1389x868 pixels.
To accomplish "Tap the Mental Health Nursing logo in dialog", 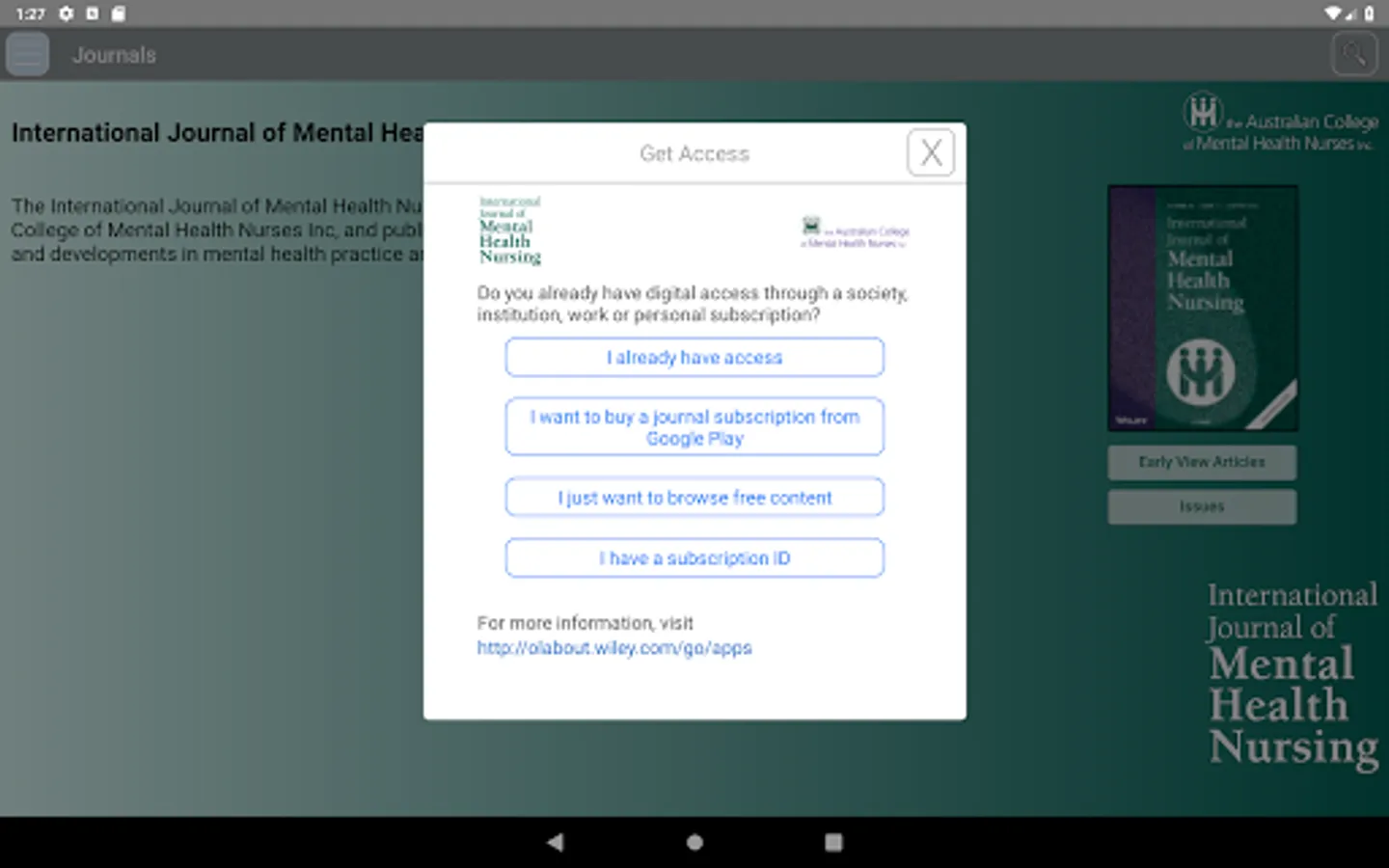I will (510, 231).
